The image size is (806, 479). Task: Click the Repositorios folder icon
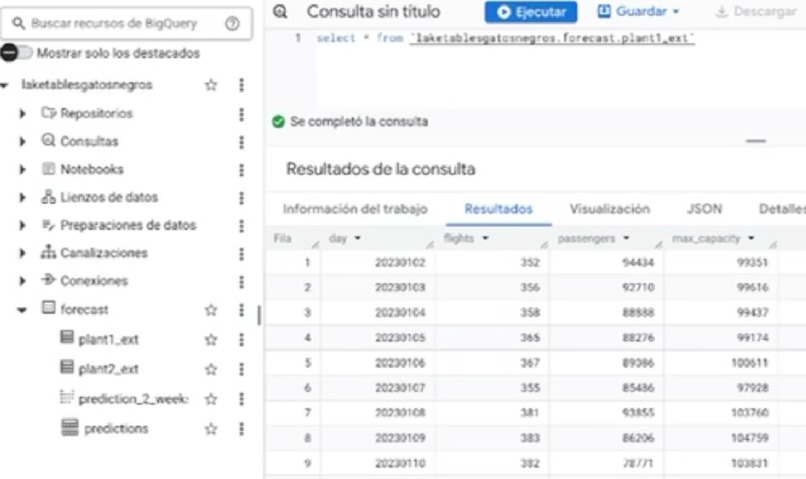click(x=48, y=113)
